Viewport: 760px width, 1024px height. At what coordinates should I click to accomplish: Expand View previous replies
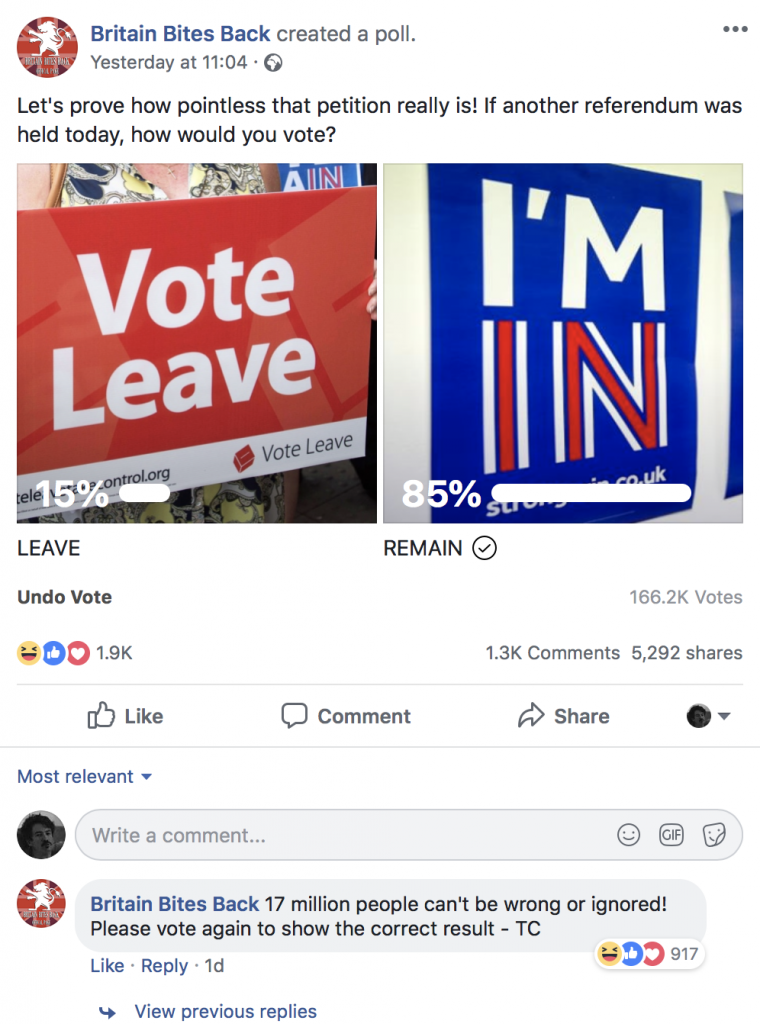pyautogui.click(x=225, y=1011)
